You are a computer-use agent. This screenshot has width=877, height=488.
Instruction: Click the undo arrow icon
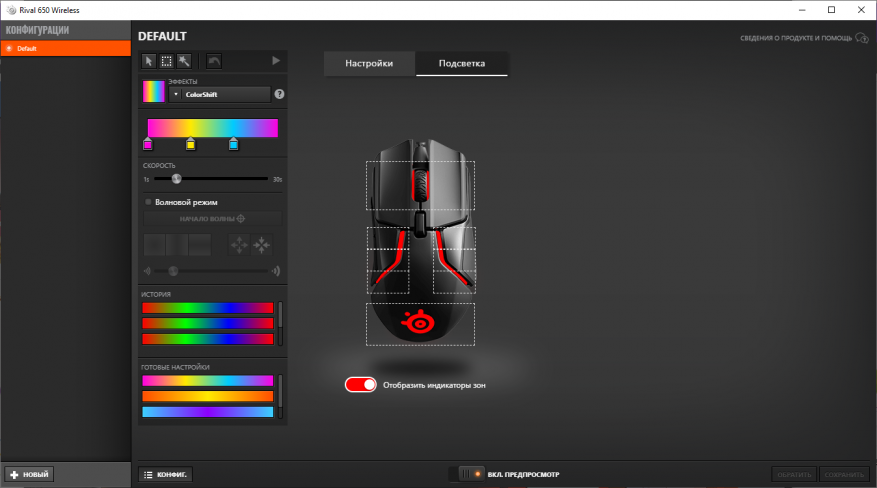click(214, 61)
